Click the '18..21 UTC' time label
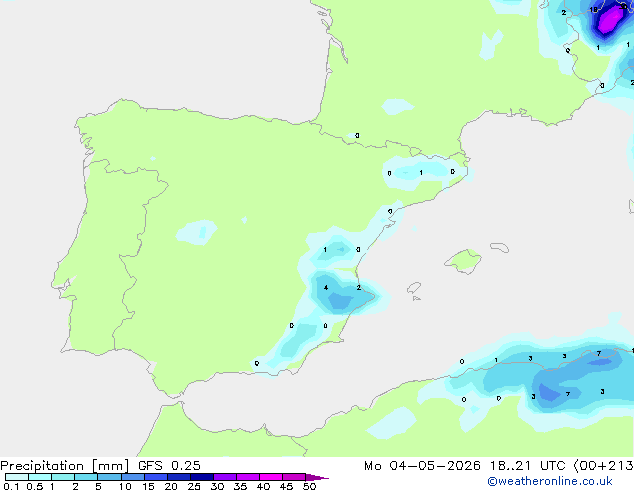 [528, 466]
